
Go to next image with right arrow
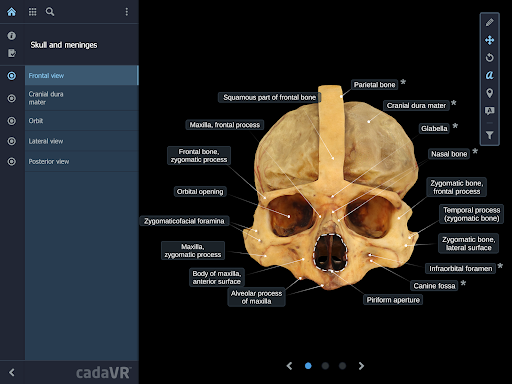tap(361, 366)
